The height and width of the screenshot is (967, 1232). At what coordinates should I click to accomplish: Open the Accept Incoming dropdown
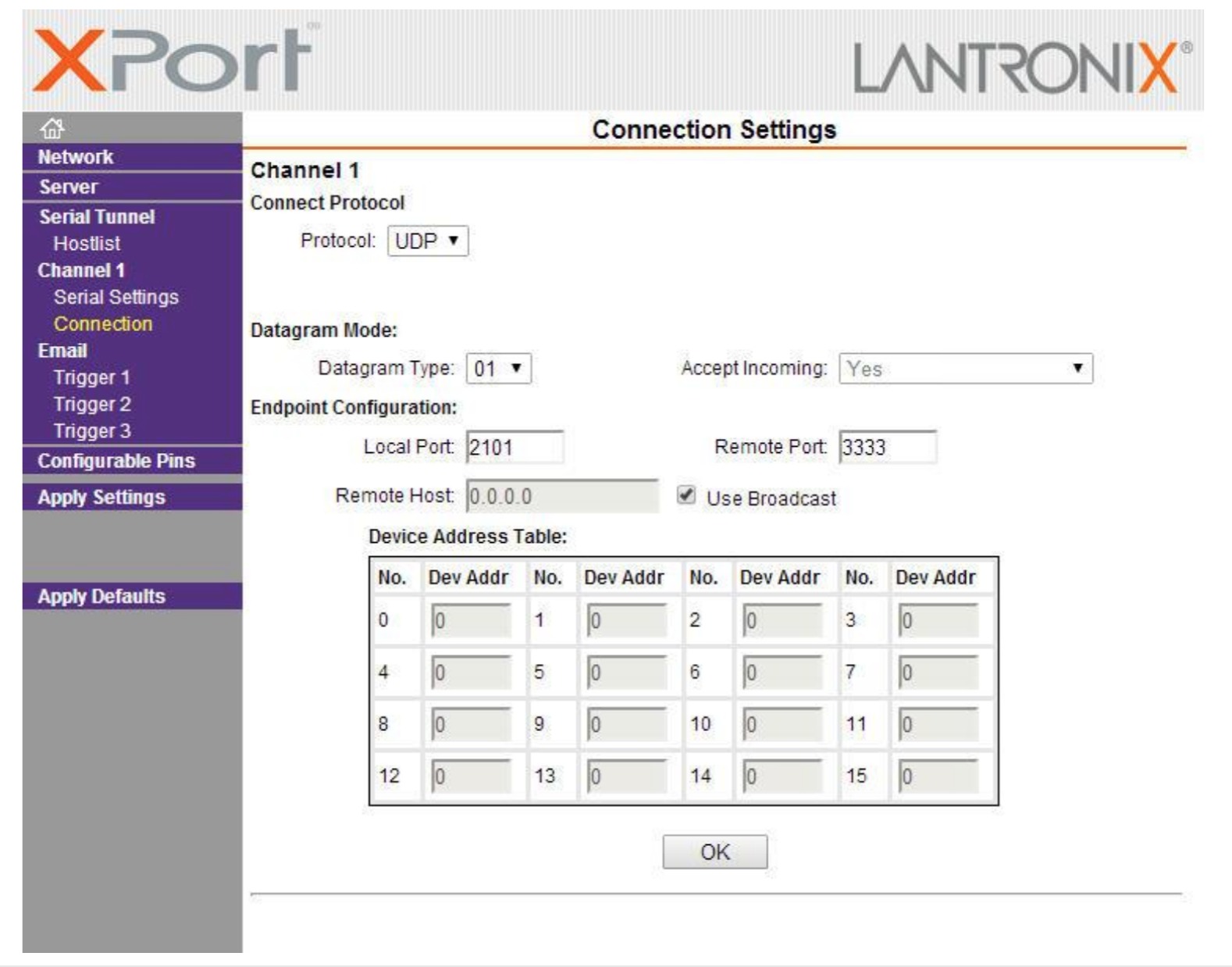click(x=966, y=369)
